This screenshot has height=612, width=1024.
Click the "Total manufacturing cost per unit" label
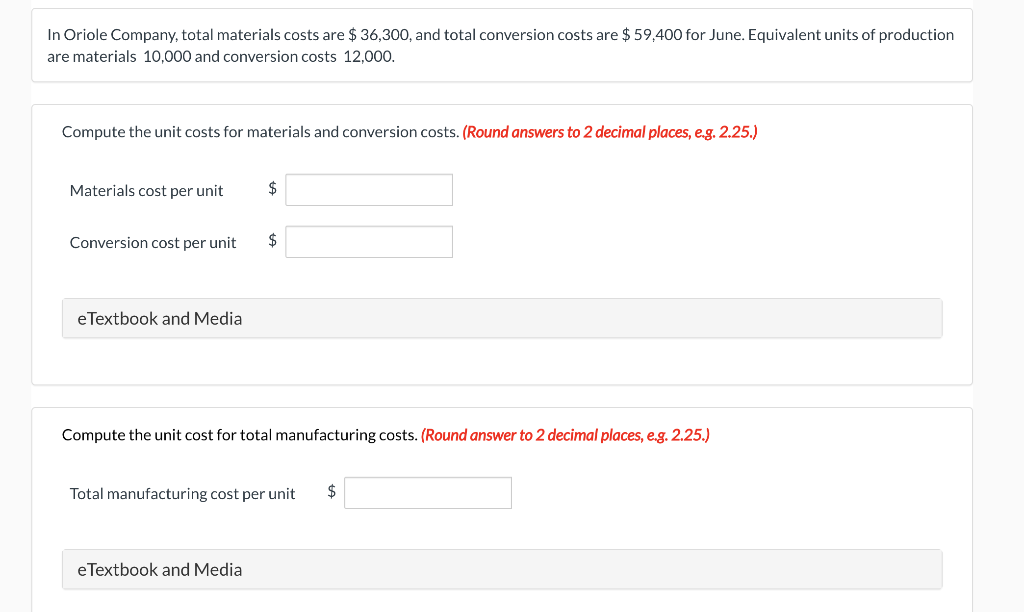[182, 494]
